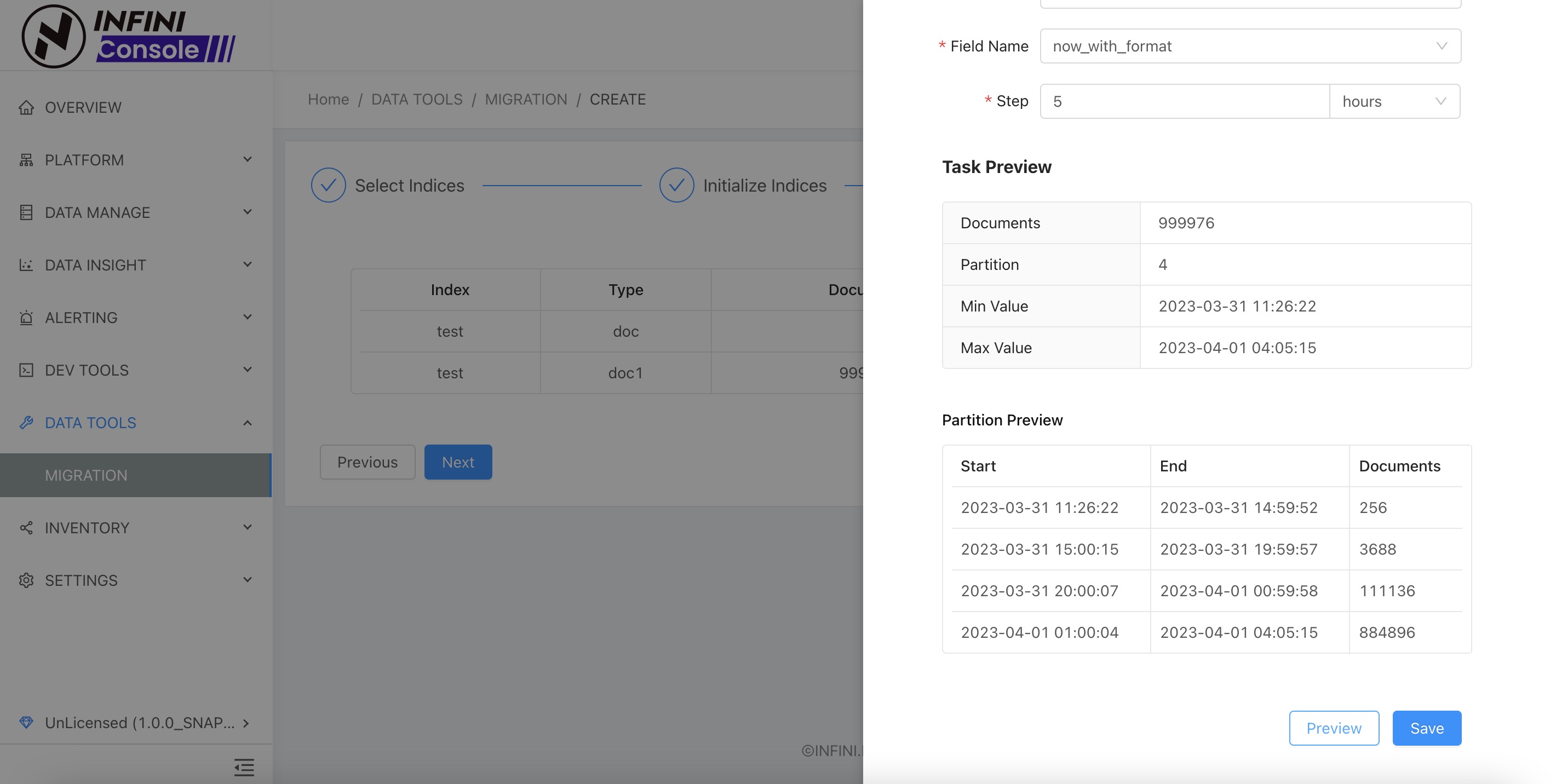Screen dimensions: 1562x784
Task: Click the Preview button
Action: click(x=1334, y=728)
